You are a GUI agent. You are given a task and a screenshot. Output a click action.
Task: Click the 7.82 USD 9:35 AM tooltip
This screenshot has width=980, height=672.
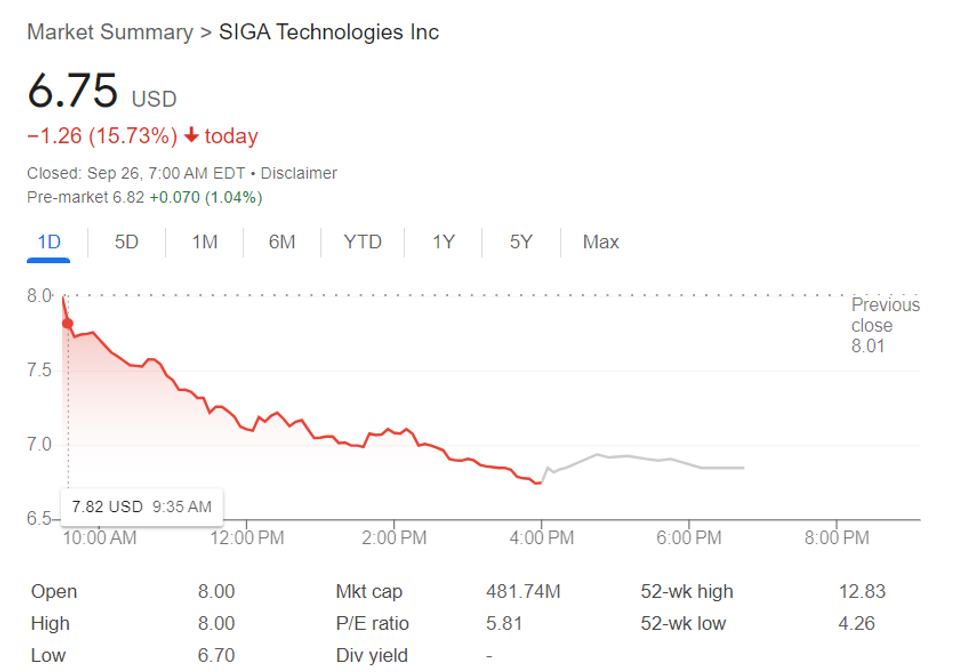(141, 507)
